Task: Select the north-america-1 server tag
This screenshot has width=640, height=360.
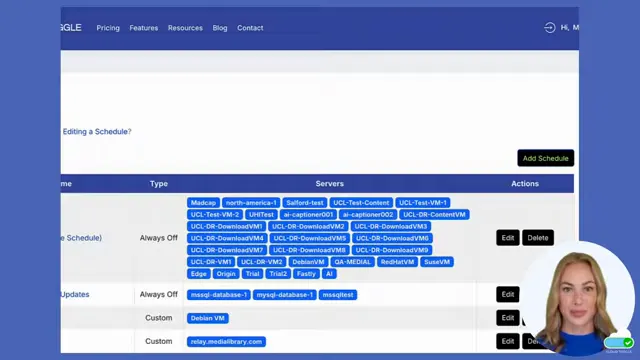Action: (x=251, y=203)
